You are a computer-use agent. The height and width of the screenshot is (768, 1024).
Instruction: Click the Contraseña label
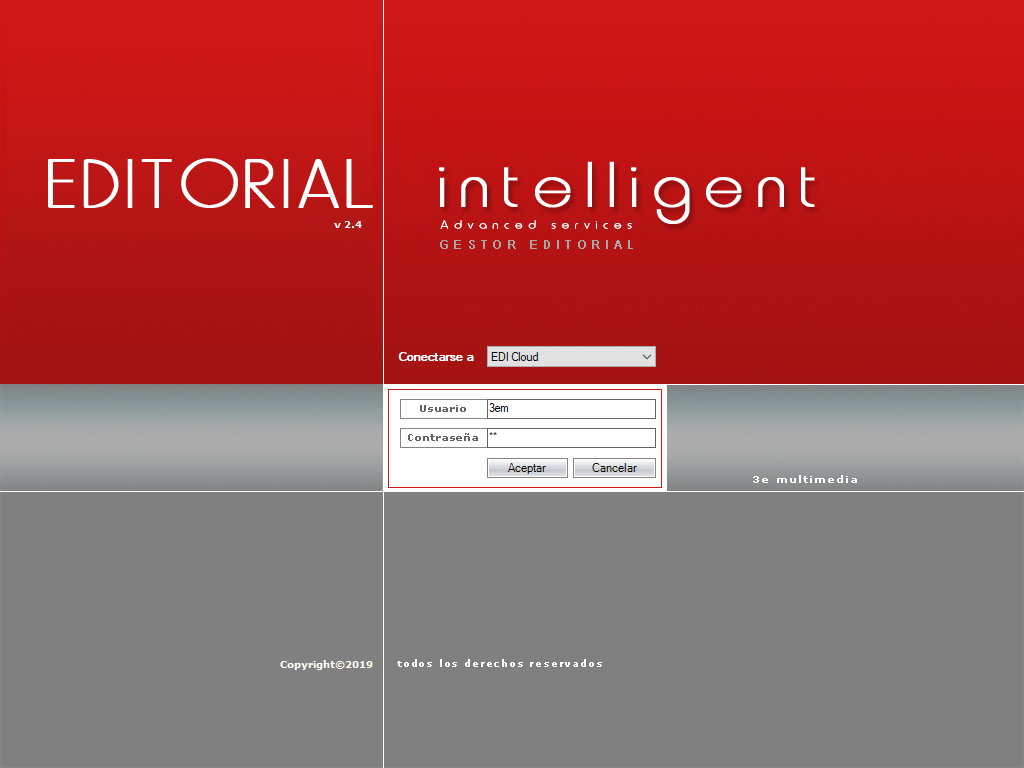click(x=443, y=438)
